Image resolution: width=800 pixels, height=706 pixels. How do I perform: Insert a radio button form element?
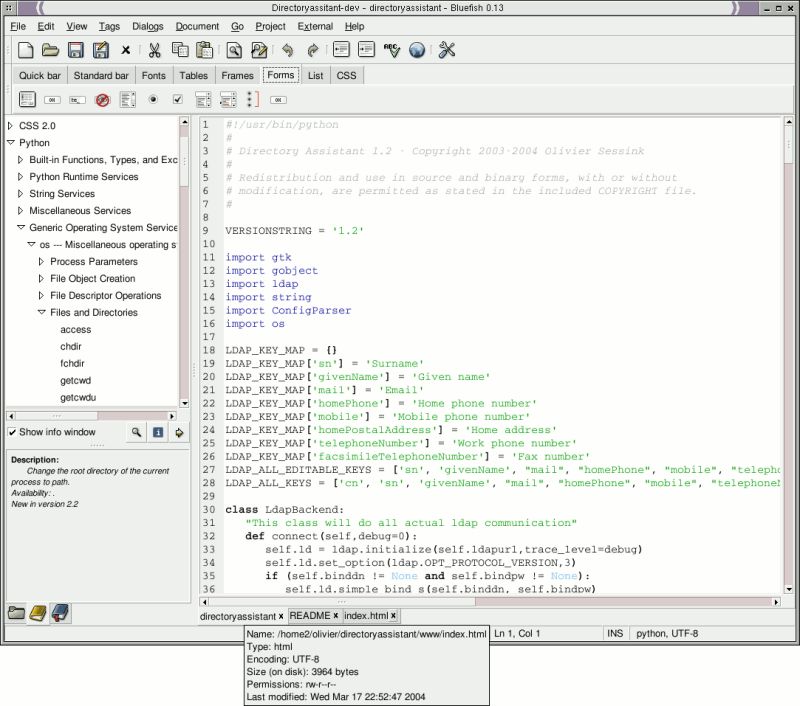coord(153,99)
